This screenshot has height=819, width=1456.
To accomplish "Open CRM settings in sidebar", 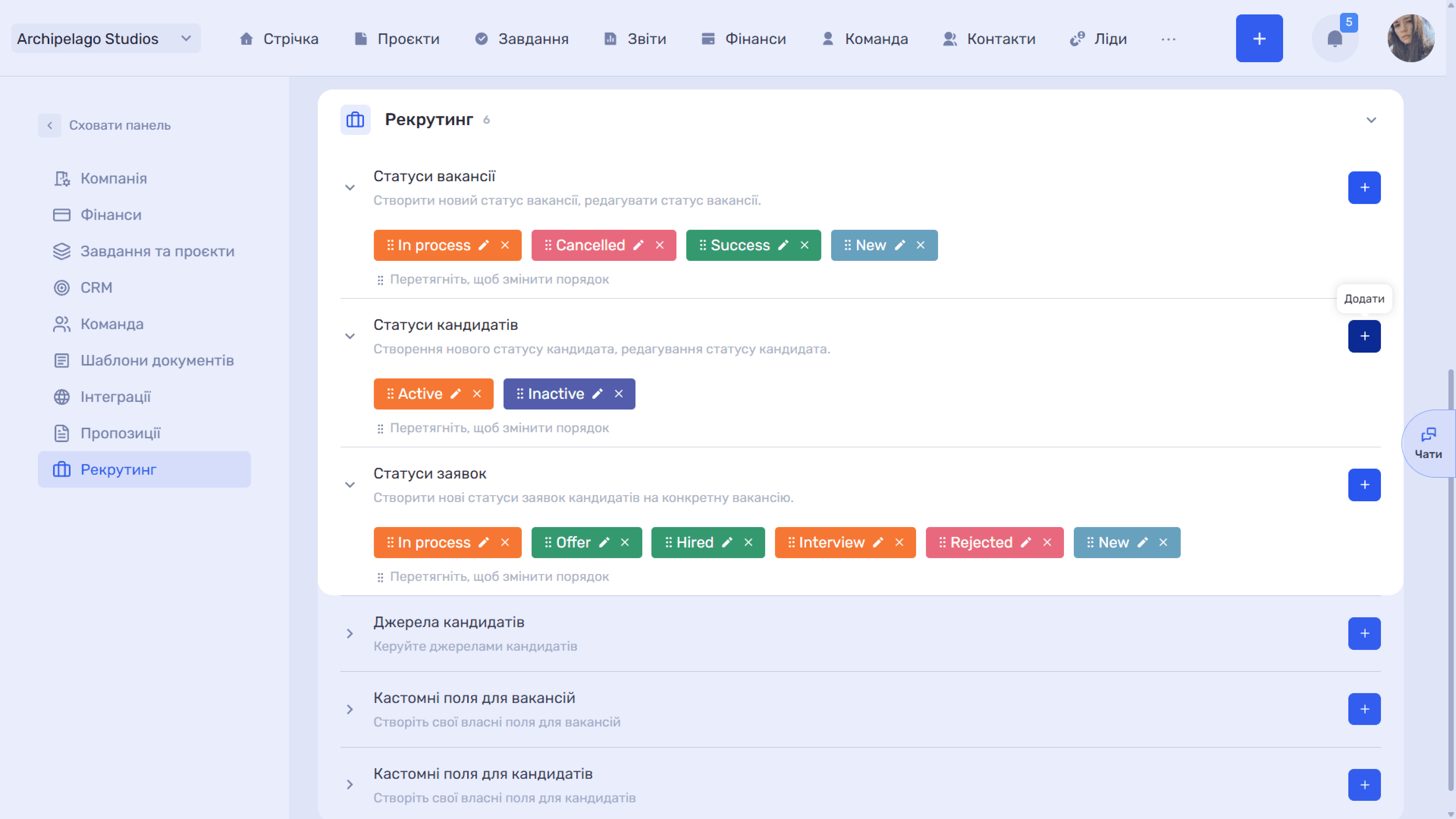I will tap(144, 288).
